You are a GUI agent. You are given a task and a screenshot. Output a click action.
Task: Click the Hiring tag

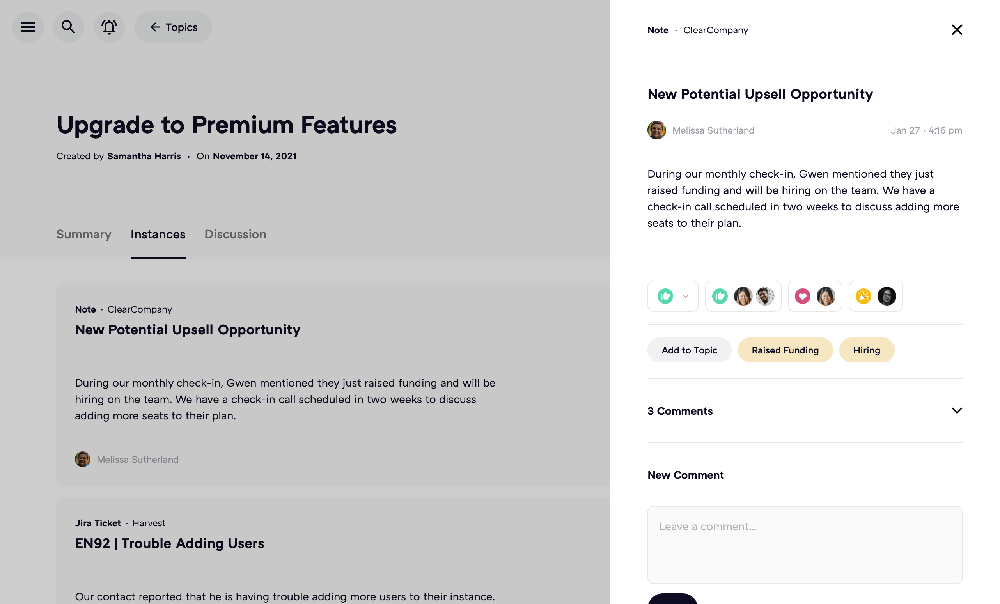(866, 350)
